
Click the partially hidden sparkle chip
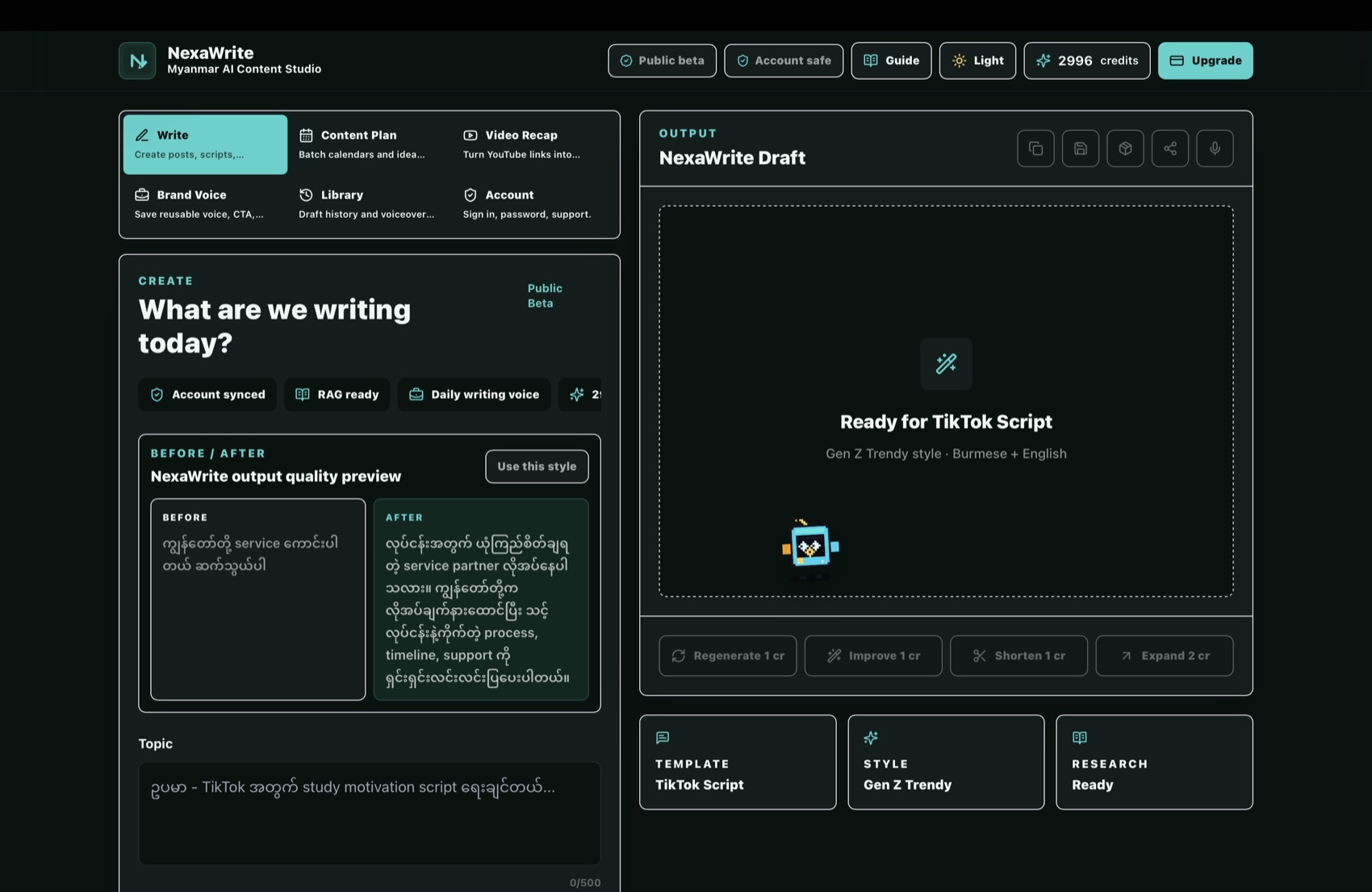pos(580,394)
